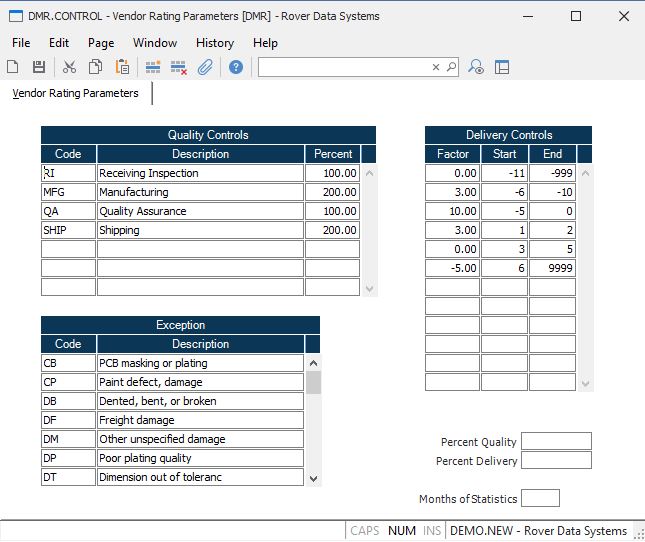The image size is (645, 542).
Task: Click the Paste clipboard icon
Action: pos(122,67)
